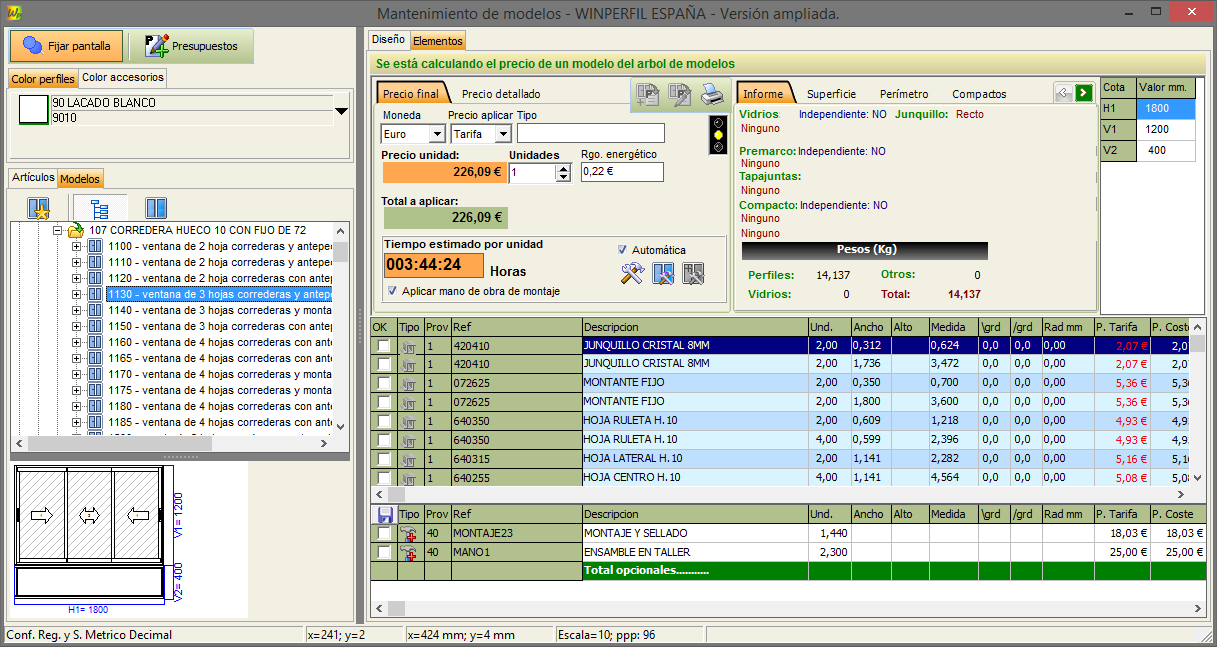Open the color 90 LACADO BLANCO dropdown arrow

click(x=341, y=111)
